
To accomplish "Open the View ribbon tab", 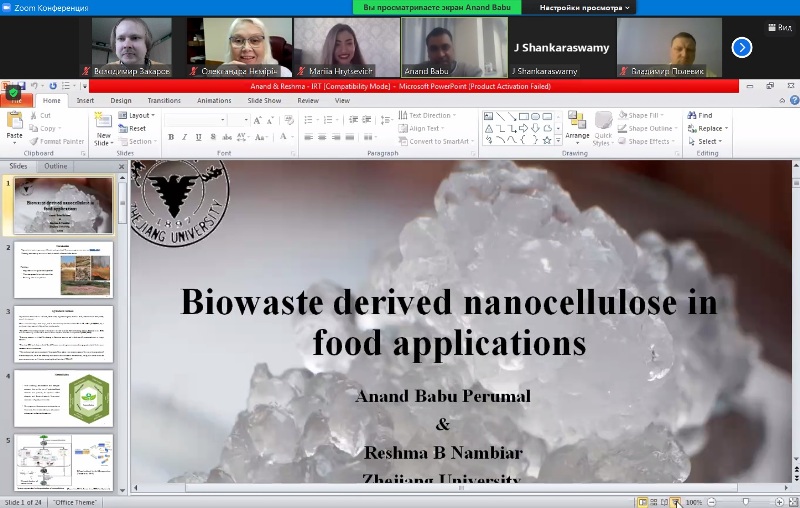I will pyautogui.click(x=342, y=100).
